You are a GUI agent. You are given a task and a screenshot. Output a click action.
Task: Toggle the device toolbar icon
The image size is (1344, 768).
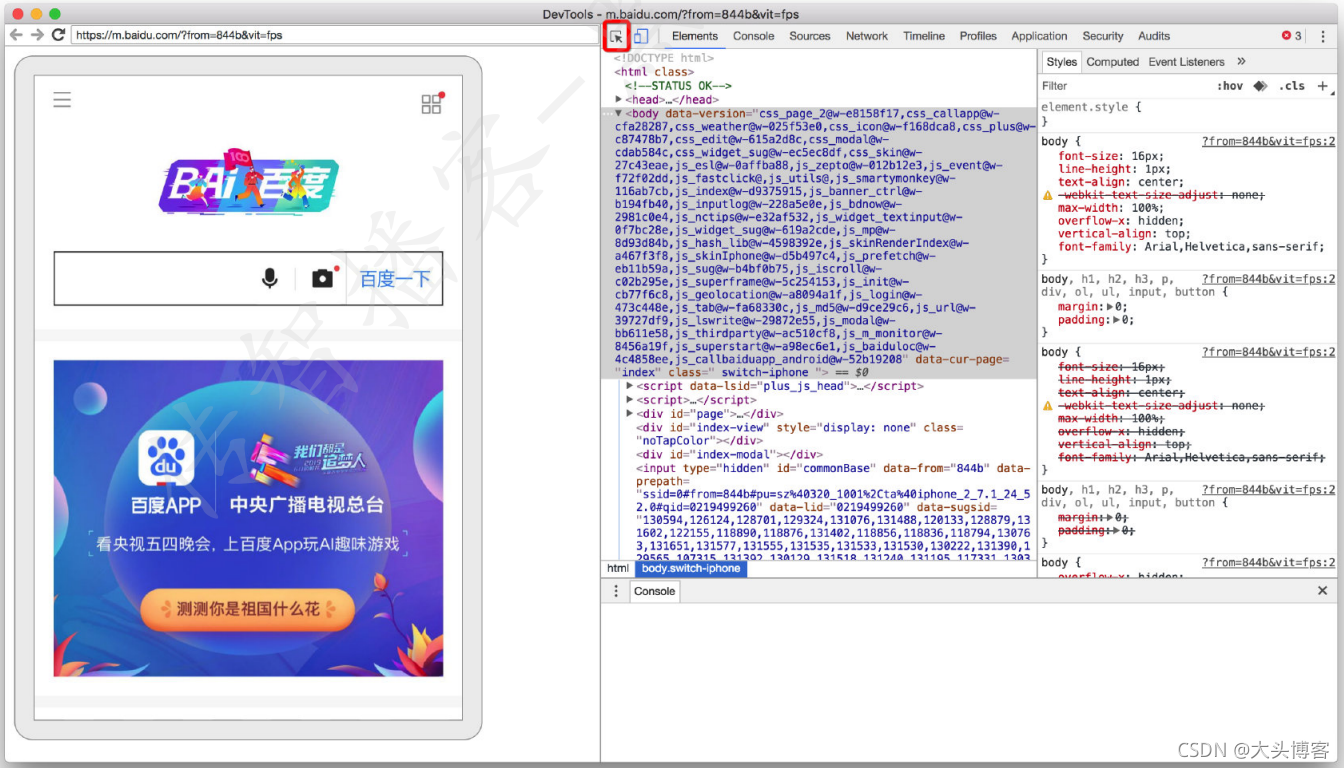tap(641, 36)
